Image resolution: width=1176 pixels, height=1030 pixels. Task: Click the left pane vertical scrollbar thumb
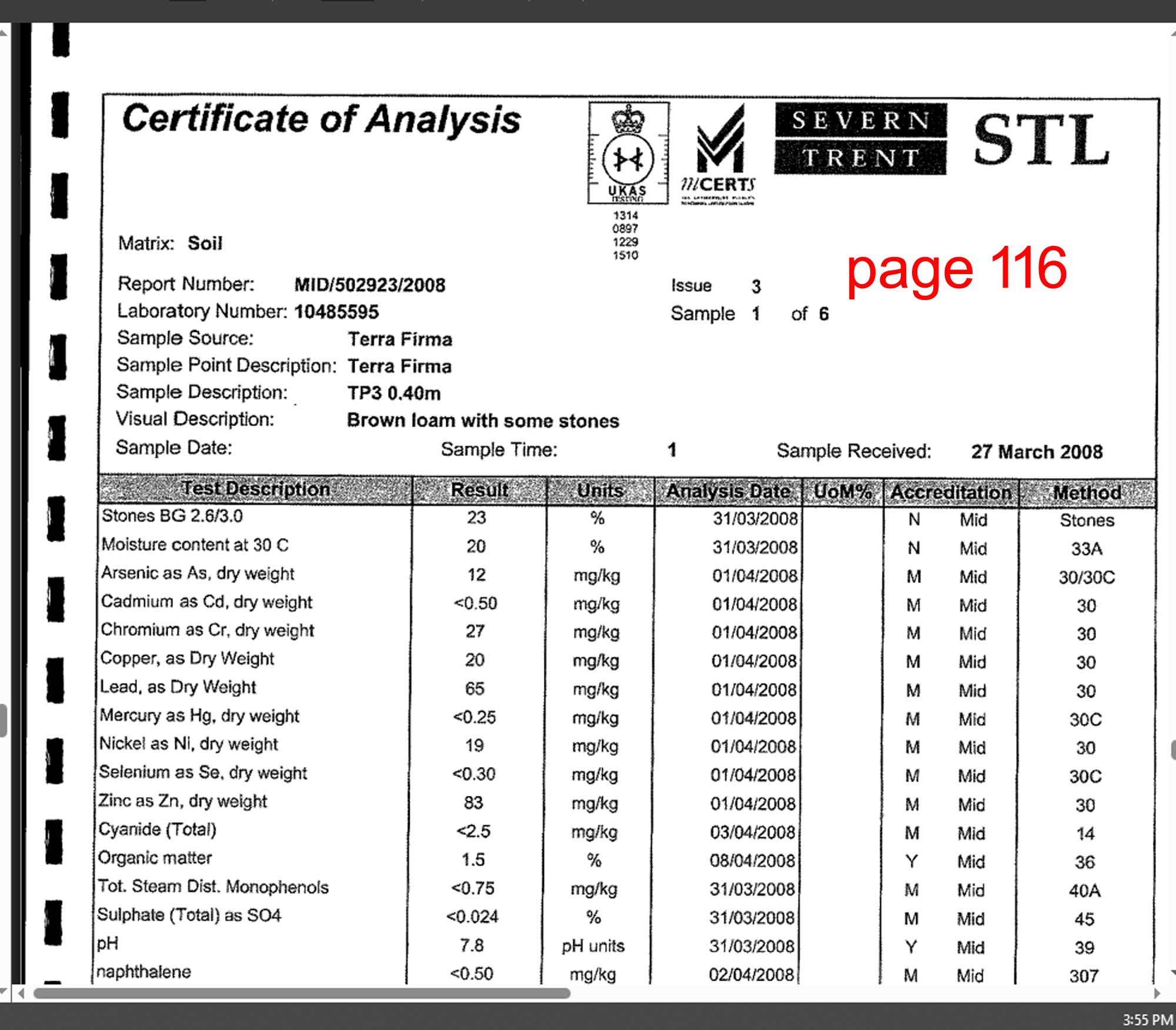coord(3,721)
